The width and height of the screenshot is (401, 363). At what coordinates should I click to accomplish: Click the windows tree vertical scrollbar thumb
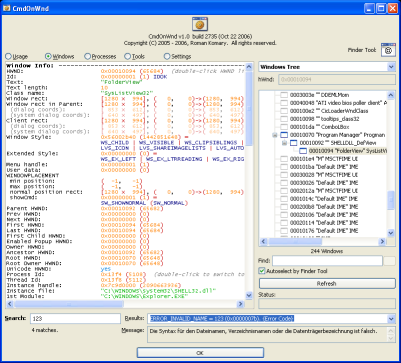(x=391, y=200)
